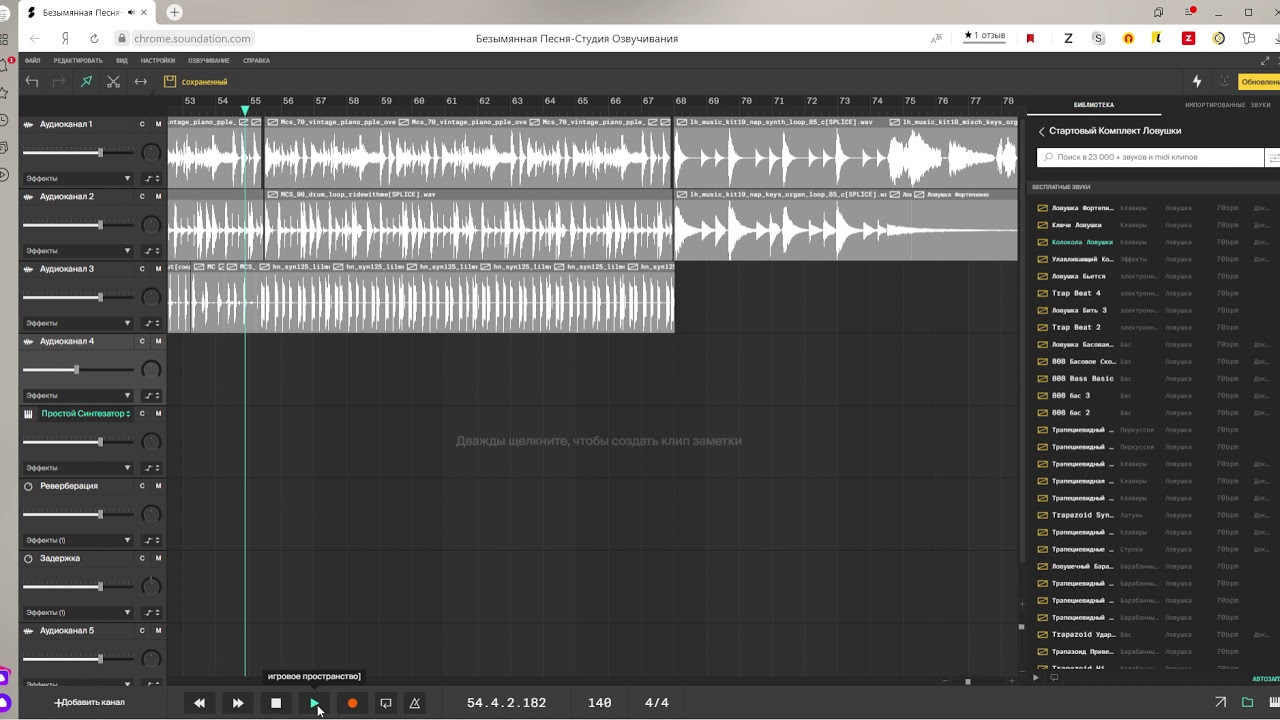Image resolution: width=1280 pixels, height=720 pixels.
Task: Click the Аудиоканал 1 volume slider
Action: [x=78, y=153]
